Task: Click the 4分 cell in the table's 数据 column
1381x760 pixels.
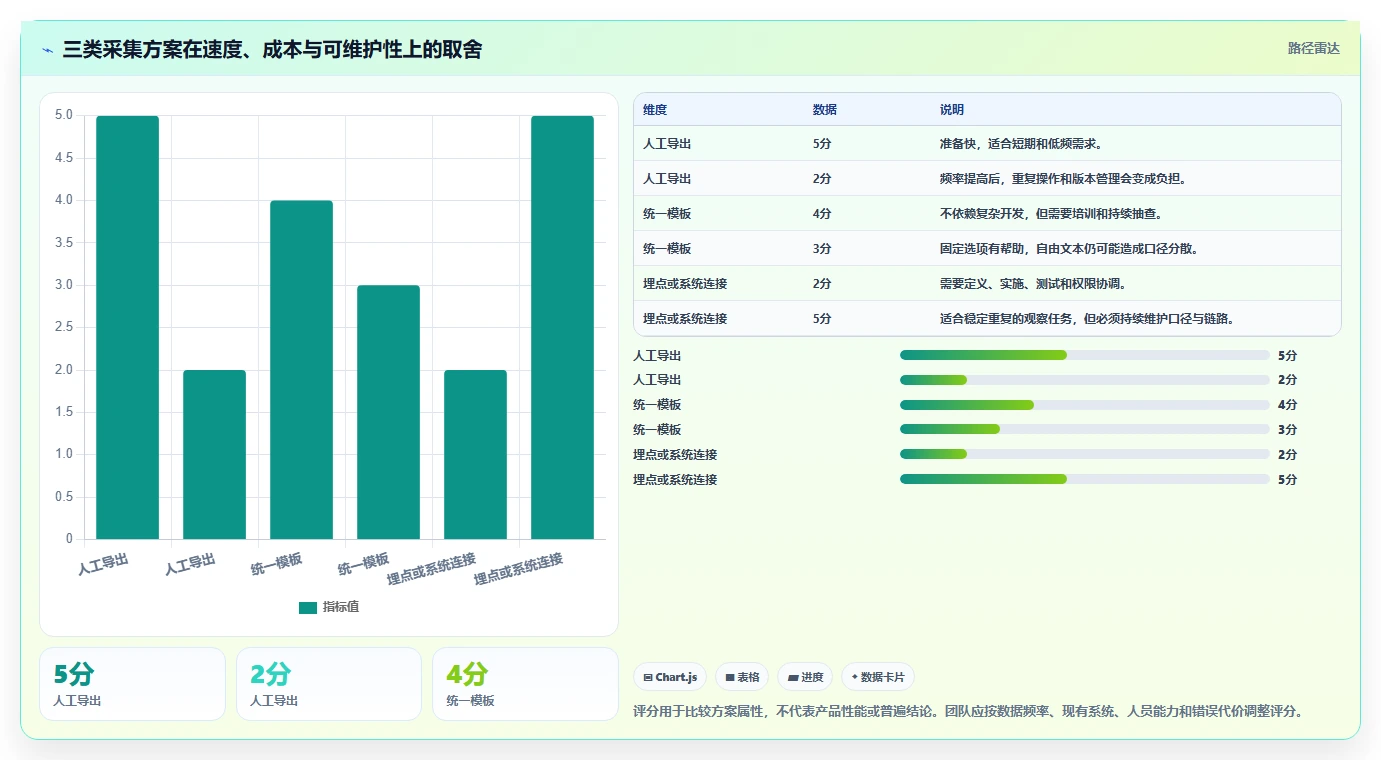Action: [822, 214]
